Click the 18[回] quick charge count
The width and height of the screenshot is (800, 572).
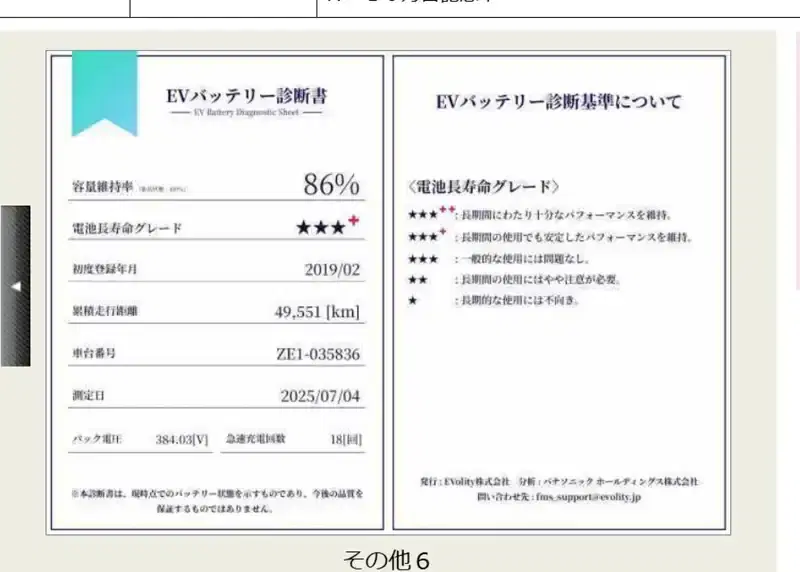click(346, 439)
